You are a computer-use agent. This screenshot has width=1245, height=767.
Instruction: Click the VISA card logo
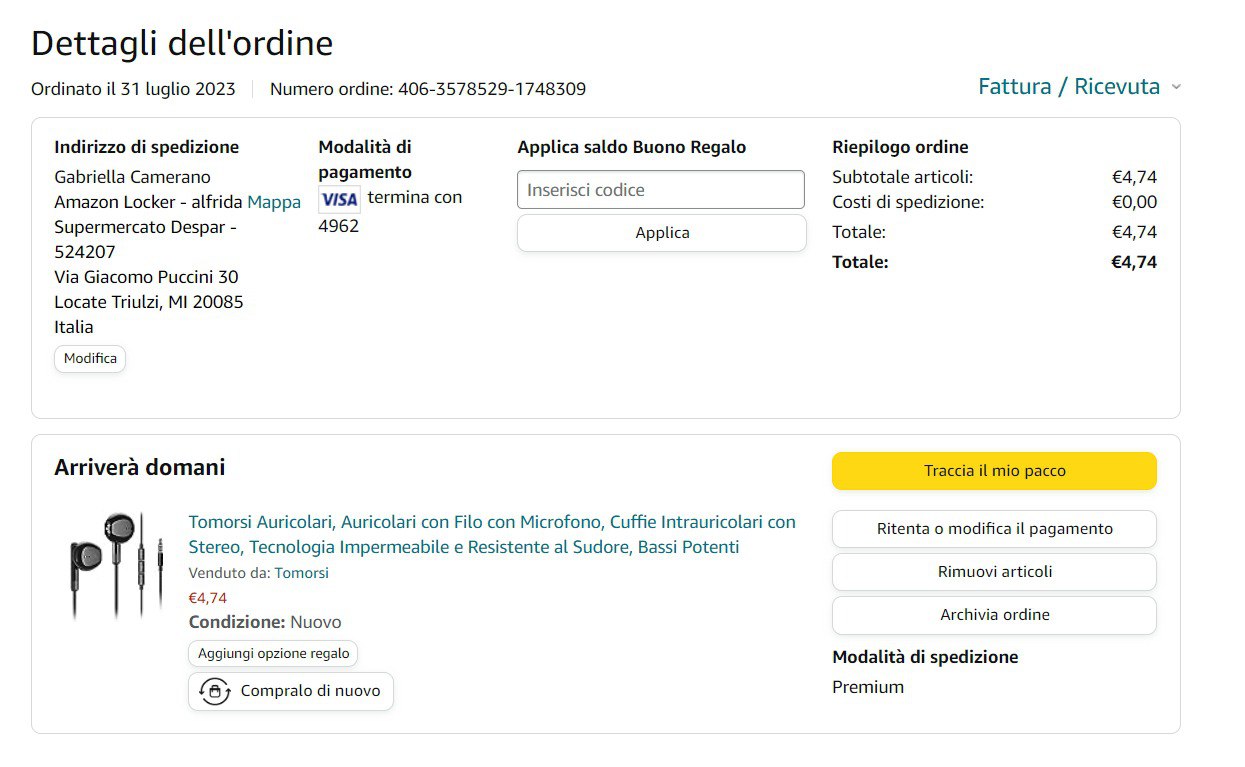click(x=339, y=199)
